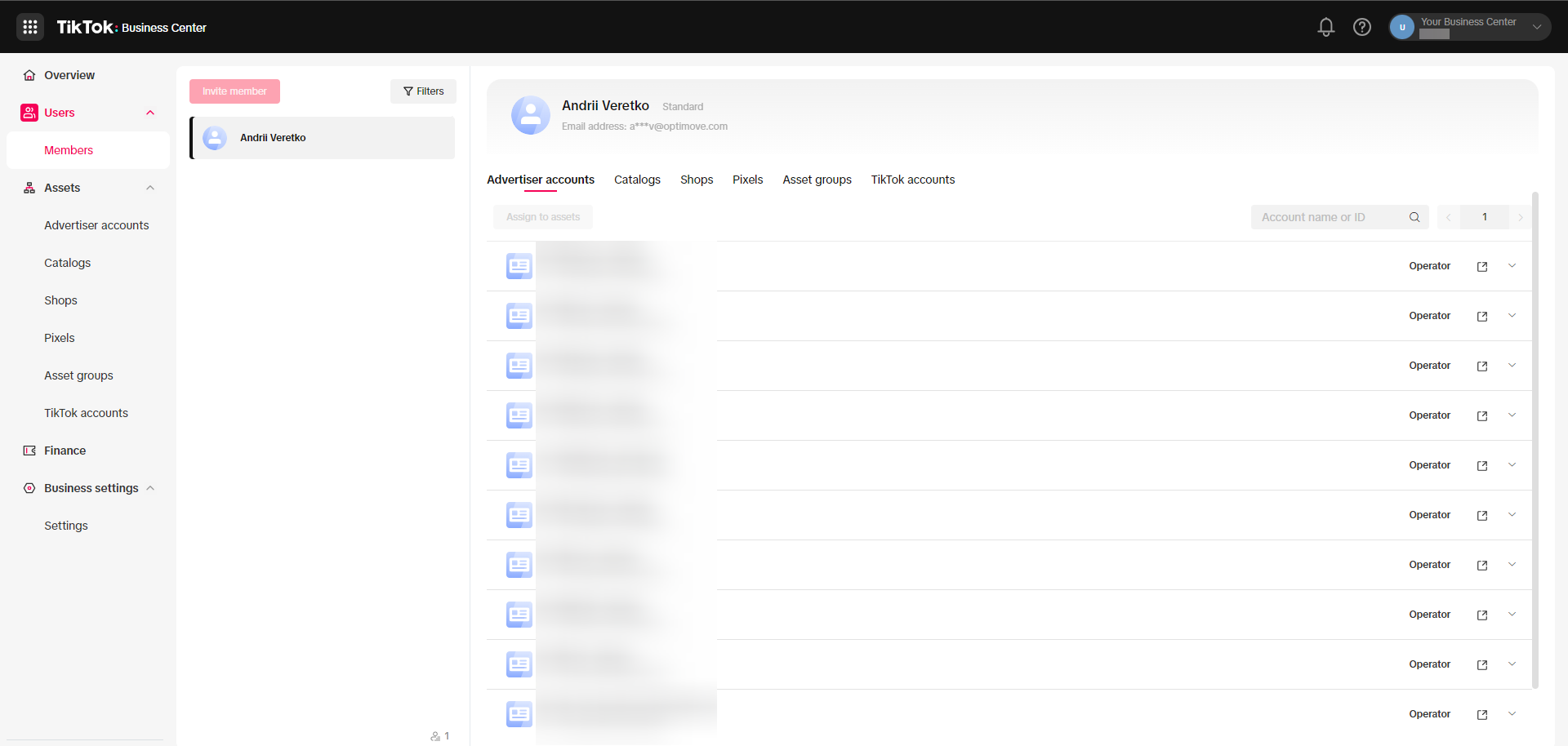Image resolution: width=1568 pixels, height=746 pixels.
Task: Open TikTok accounts in the sidebar
Action: pos(86,413)
